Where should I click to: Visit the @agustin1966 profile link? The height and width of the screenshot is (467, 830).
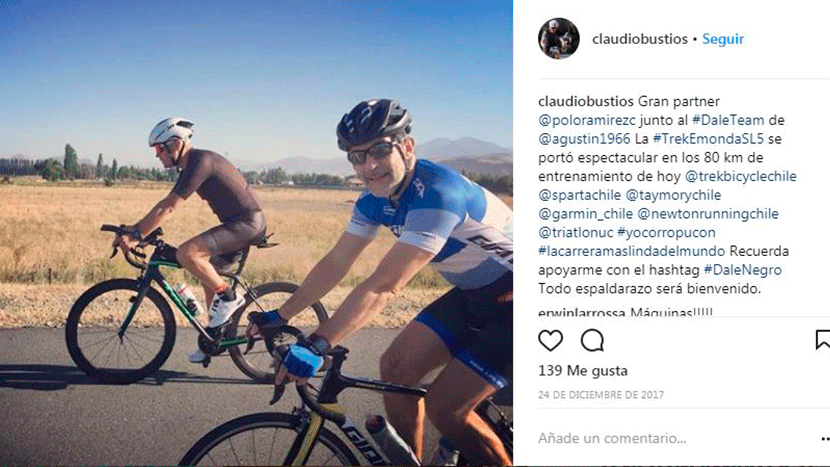tap(584, 139)
